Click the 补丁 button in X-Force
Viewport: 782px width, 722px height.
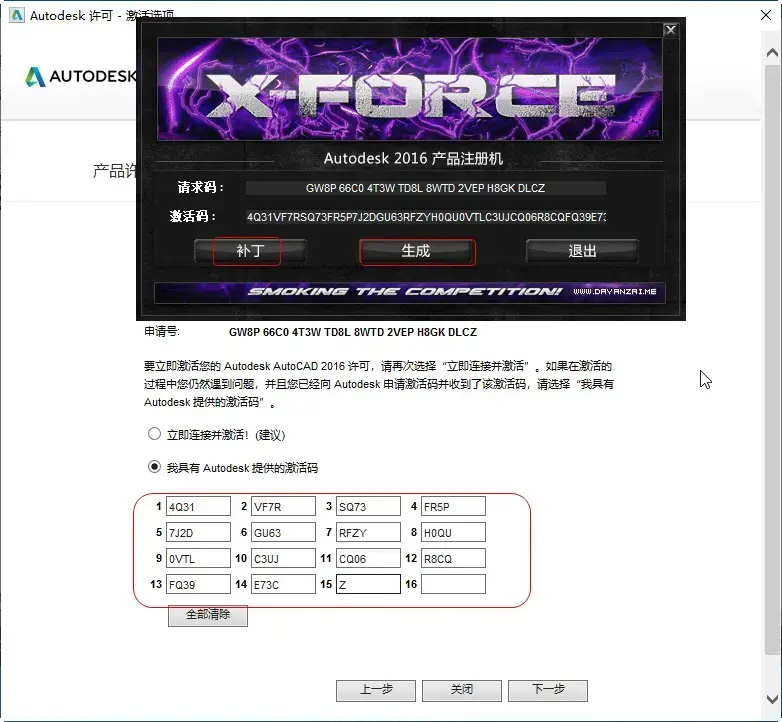coord(250,251)
